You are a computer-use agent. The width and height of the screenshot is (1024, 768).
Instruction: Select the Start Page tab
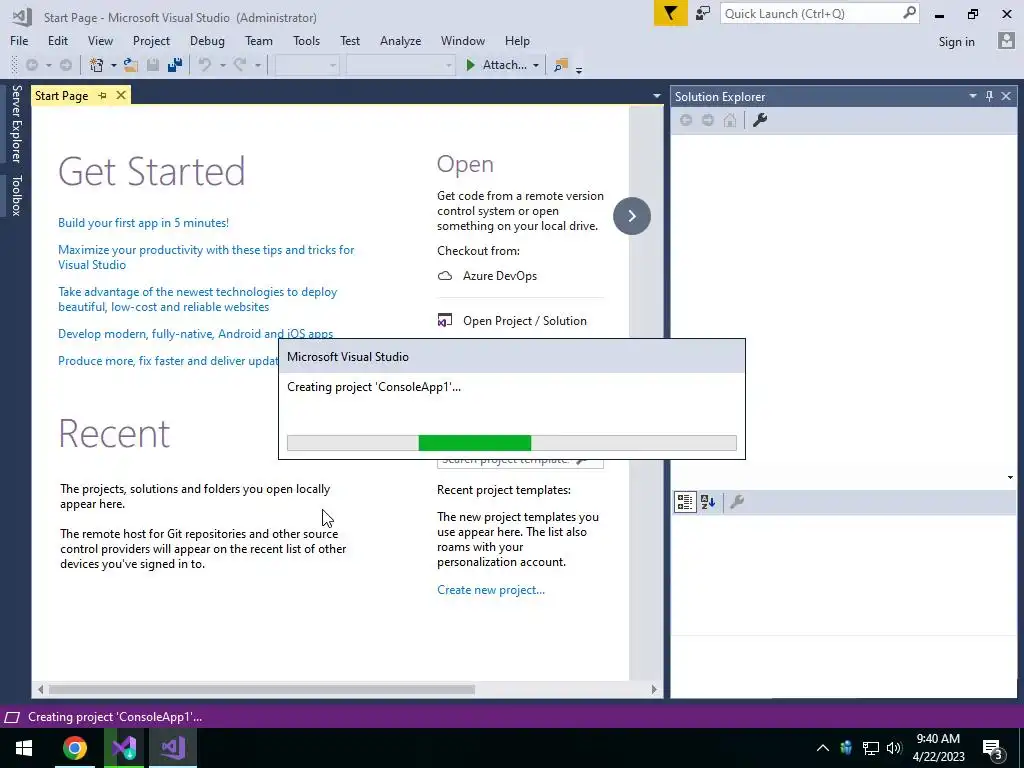click(x=61, y=95)
